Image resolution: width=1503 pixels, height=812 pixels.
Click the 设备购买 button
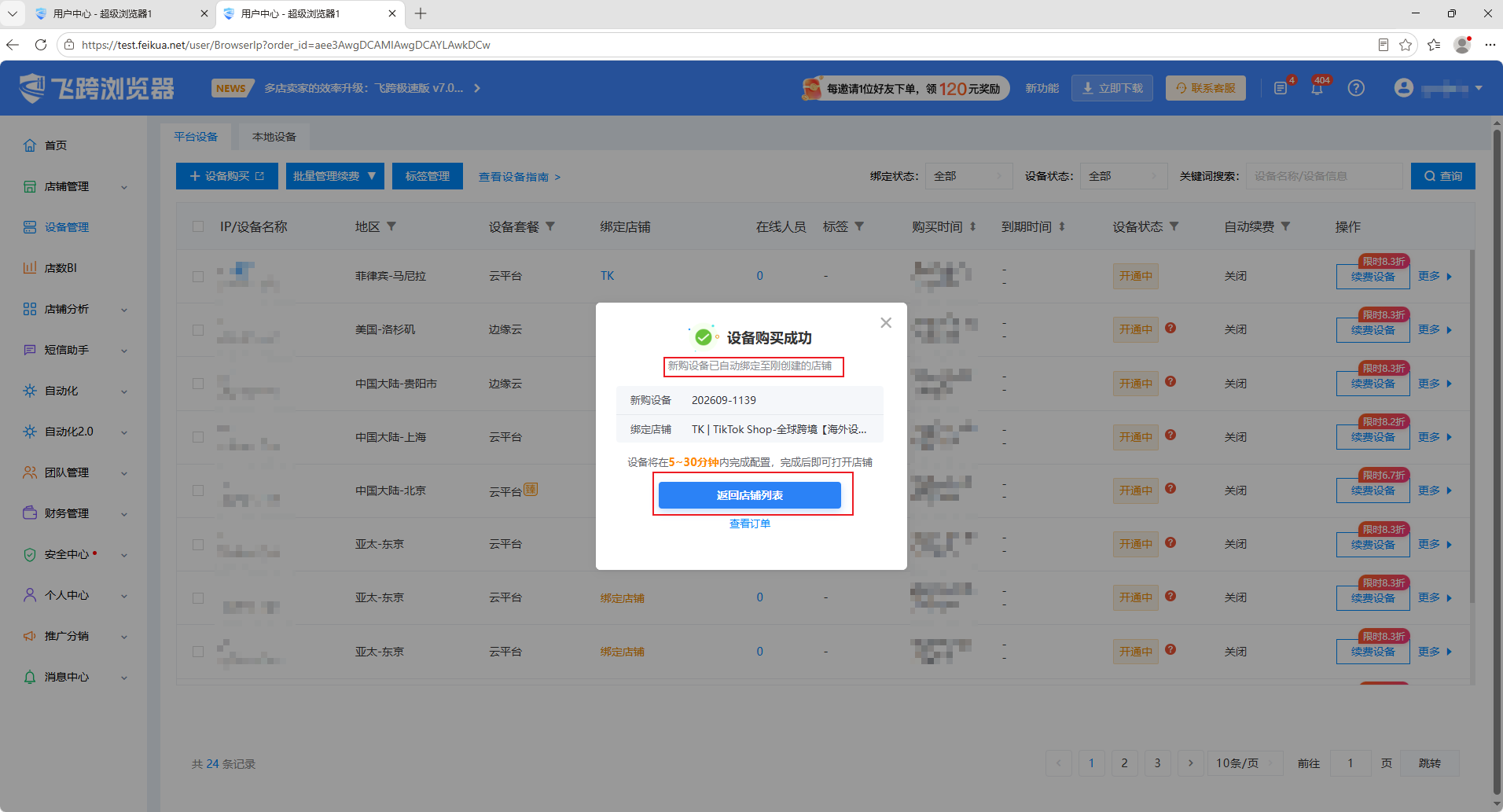pos(227,176)
